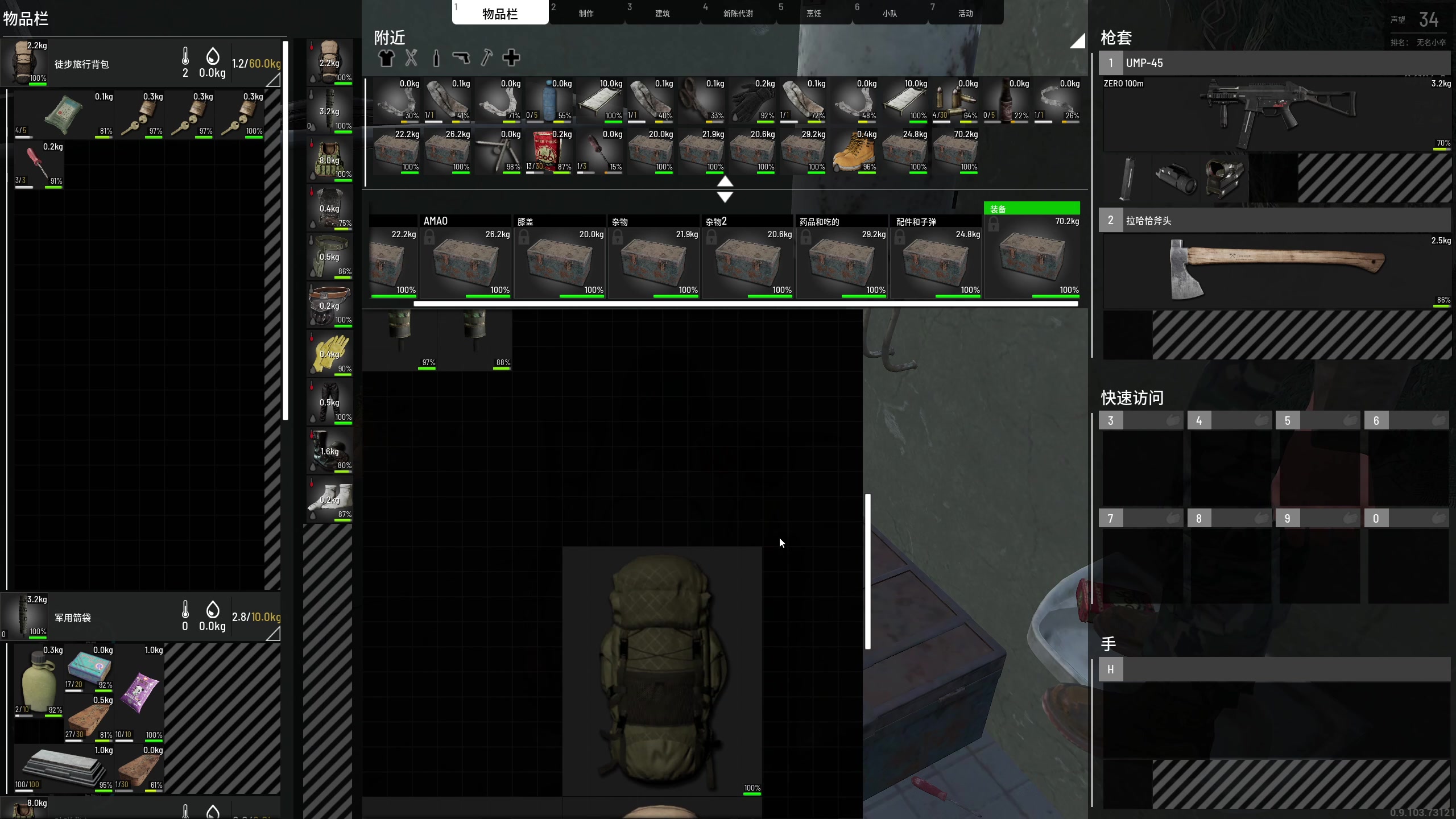Collapse the 徒步旅行背包 container
Screen dimensions: 1456x819
tap(274, 80)
